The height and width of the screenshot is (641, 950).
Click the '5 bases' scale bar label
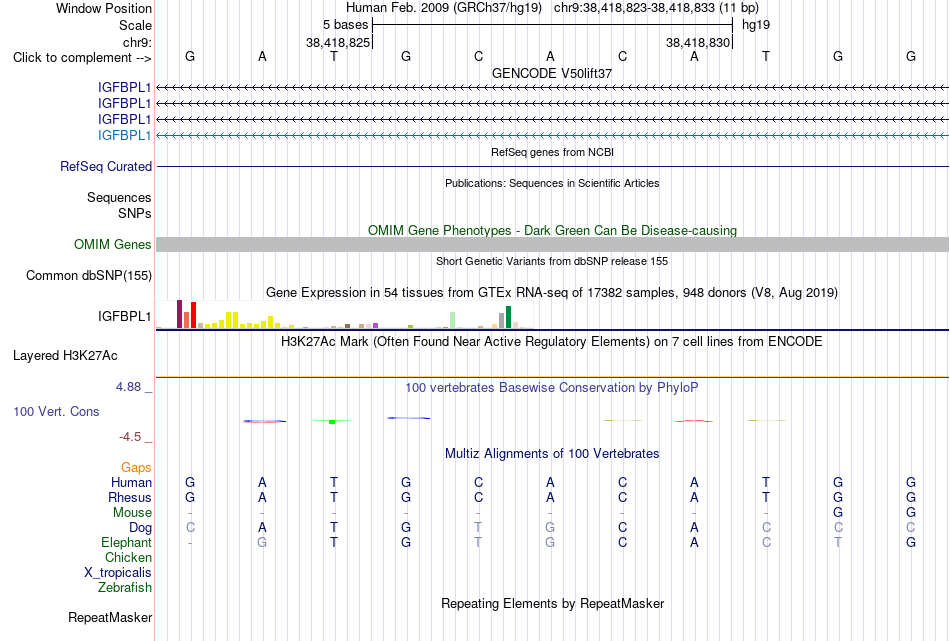tap(345, 25)
